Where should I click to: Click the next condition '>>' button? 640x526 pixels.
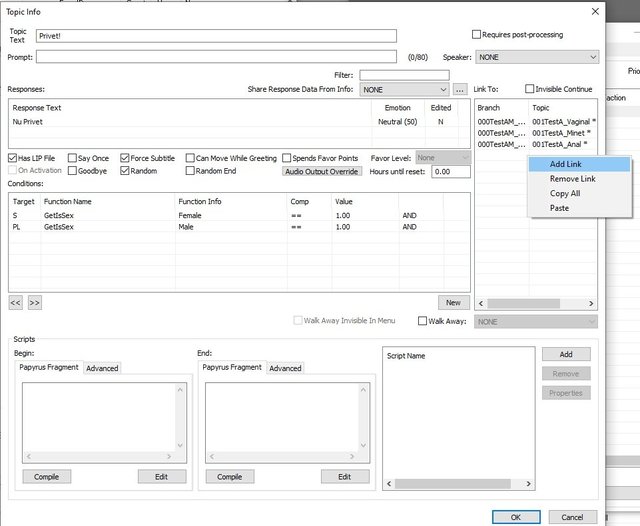pyautogui.click(x=35, y=302)
